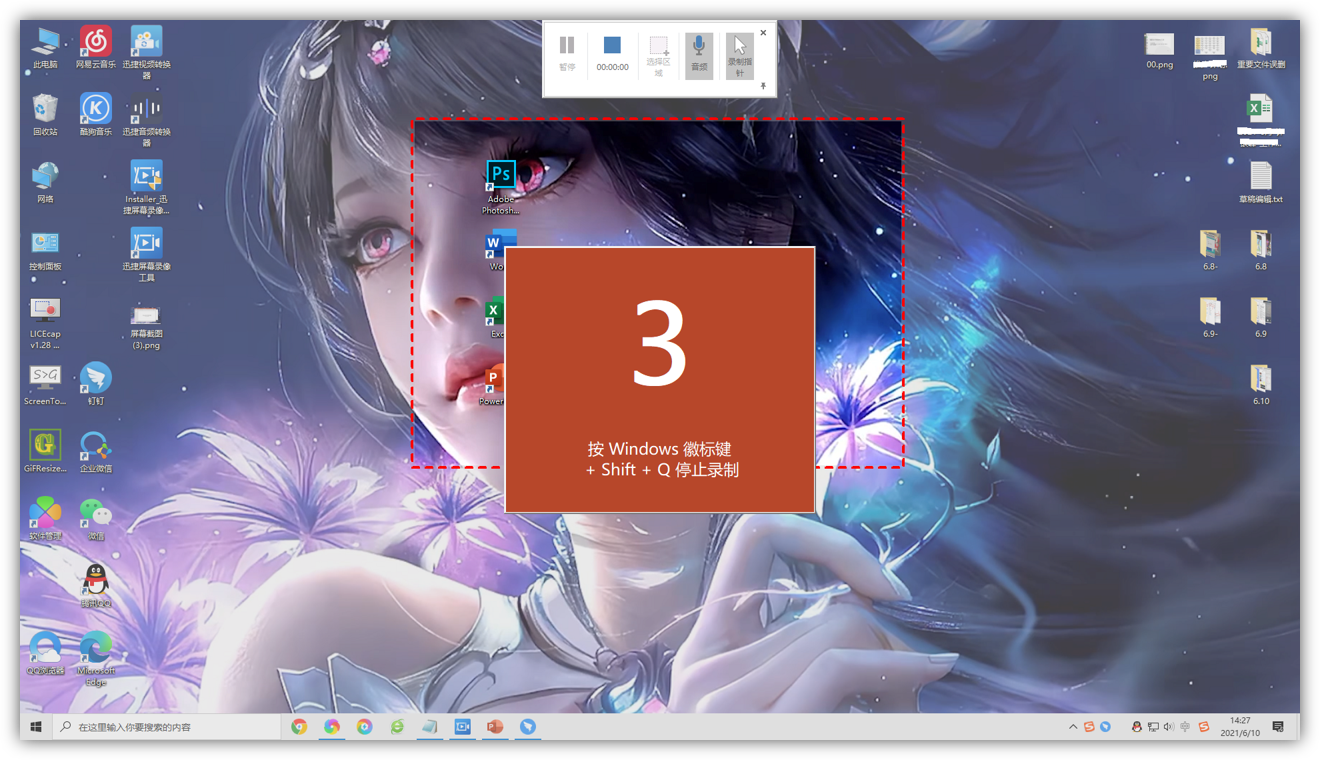Pin the recording toolbar with pushpin icon
The width and height of the screenshot is (1320, 760).
click(763, 87)
